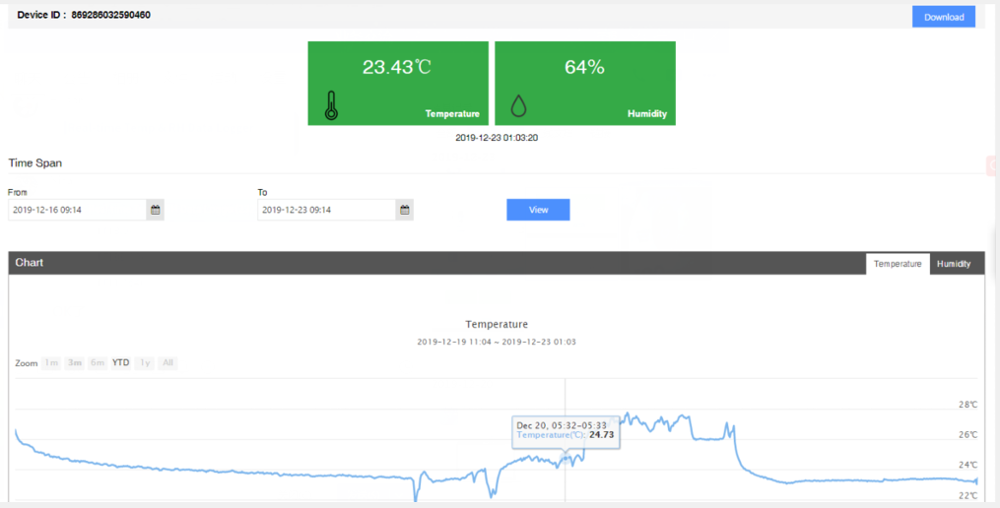Screen dimensions: 1000x508
Task: Focus the To date input field
Action: 327,210
